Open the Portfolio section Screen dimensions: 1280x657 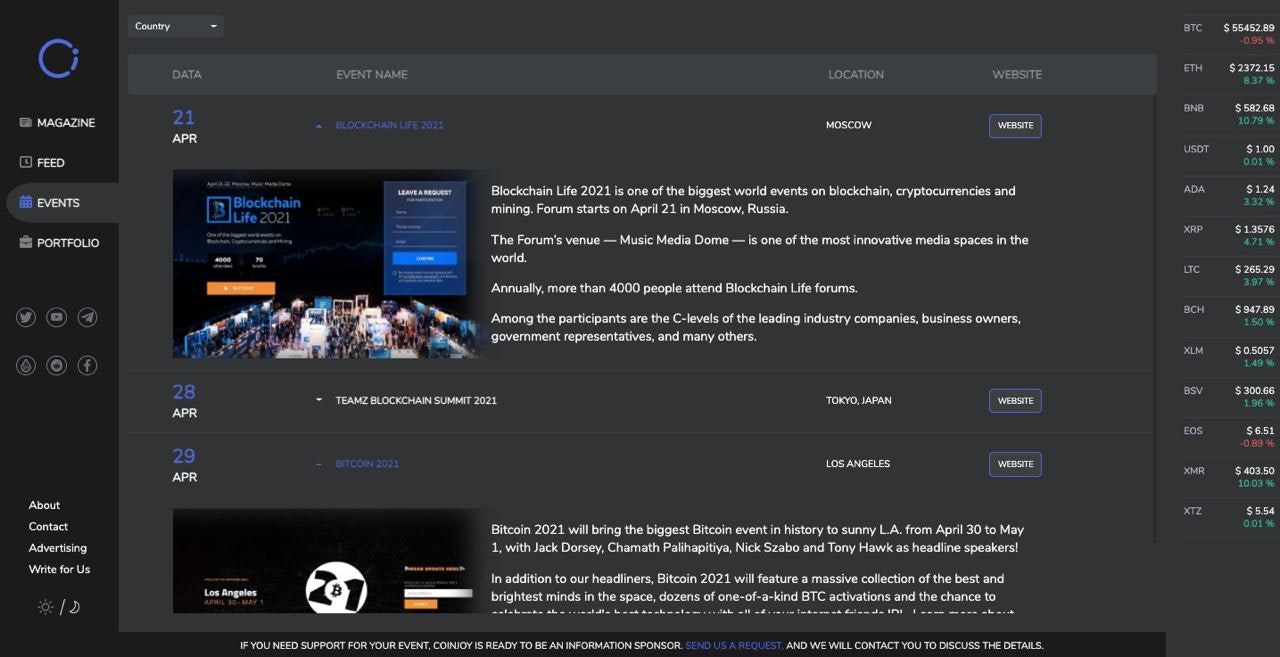point(60,242)
